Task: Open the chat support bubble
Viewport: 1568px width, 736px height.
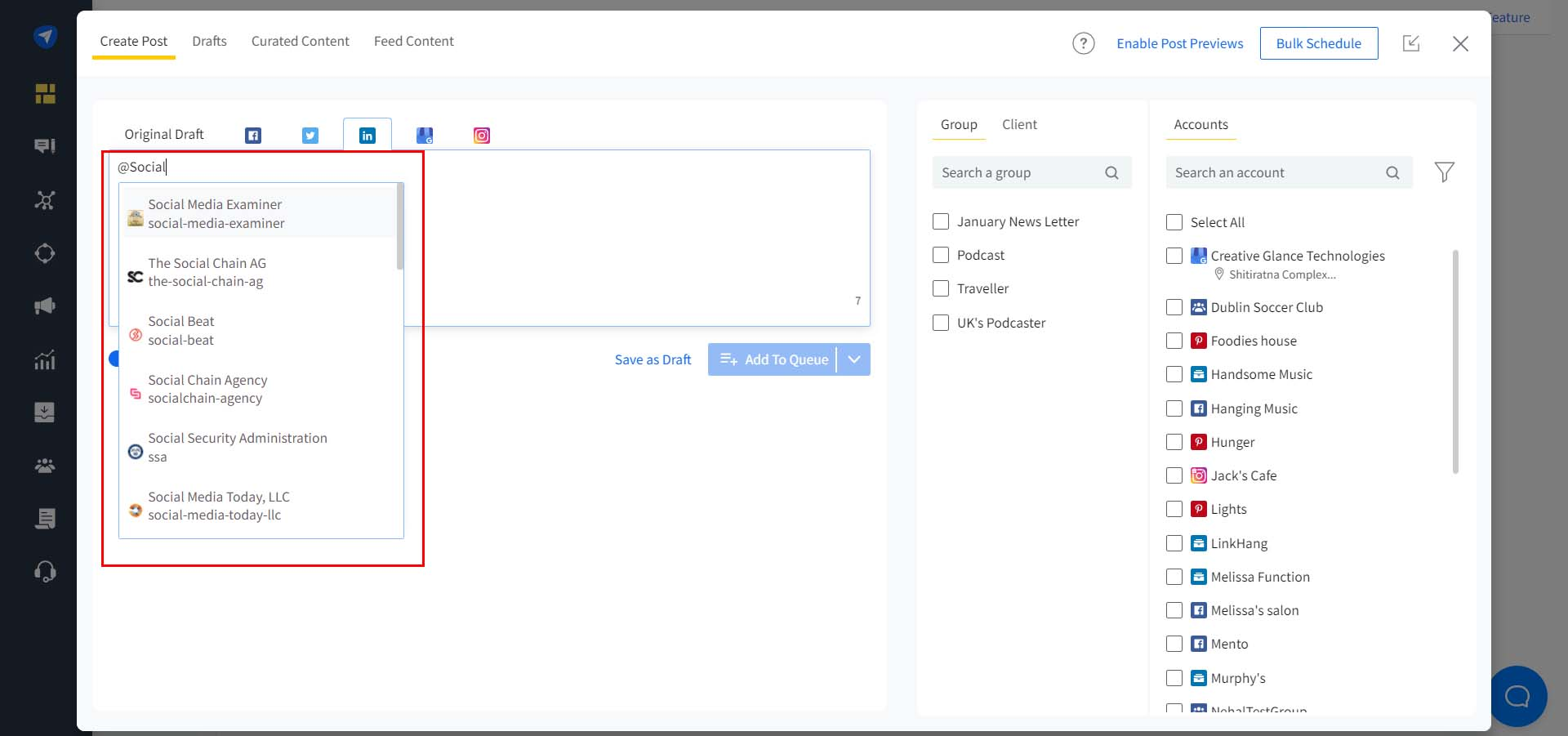Action: pos(1517,696)
